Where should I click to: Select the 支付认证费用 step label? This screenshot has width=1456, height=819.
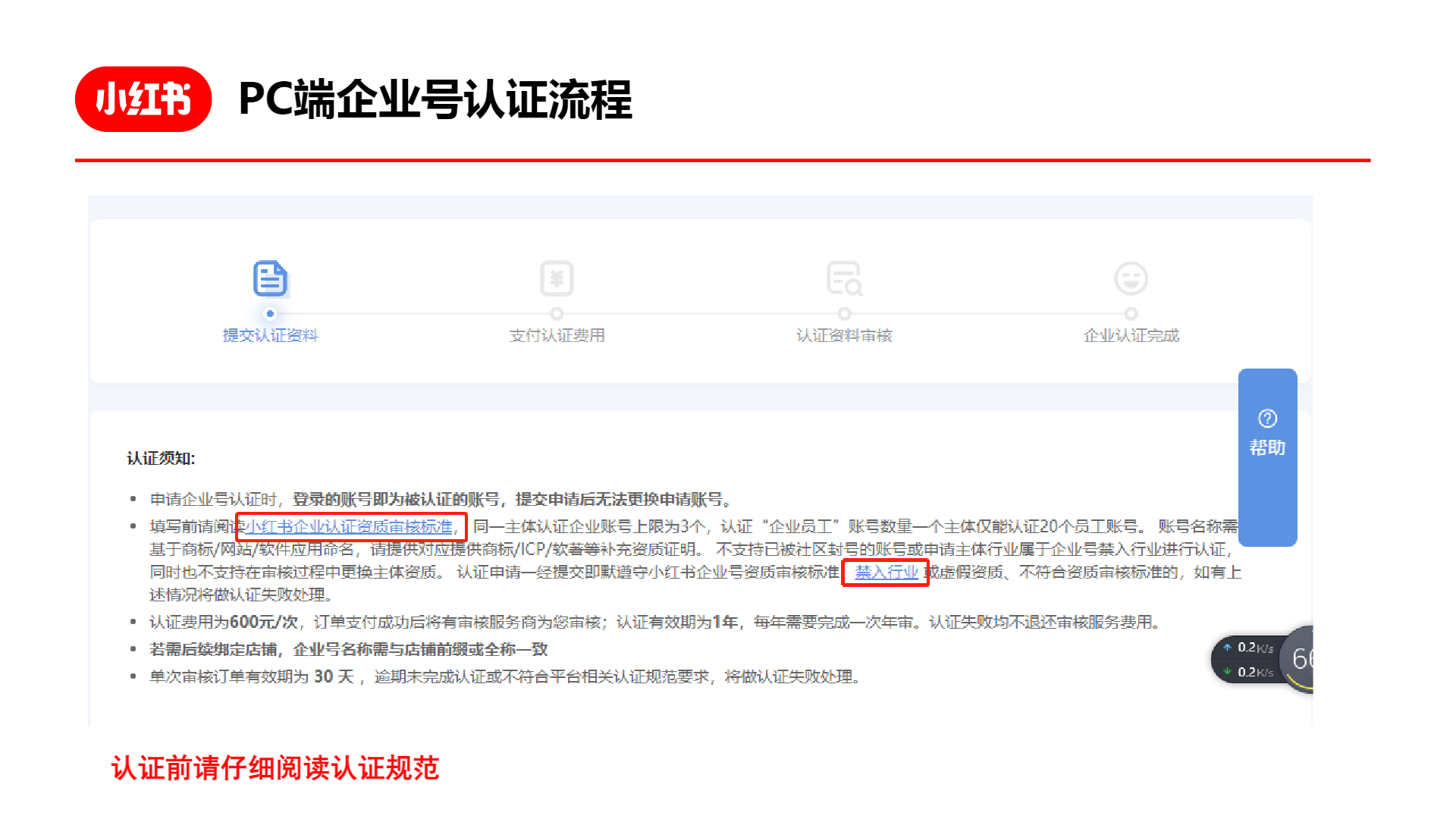pyautogui.click(x=557, y=335)
